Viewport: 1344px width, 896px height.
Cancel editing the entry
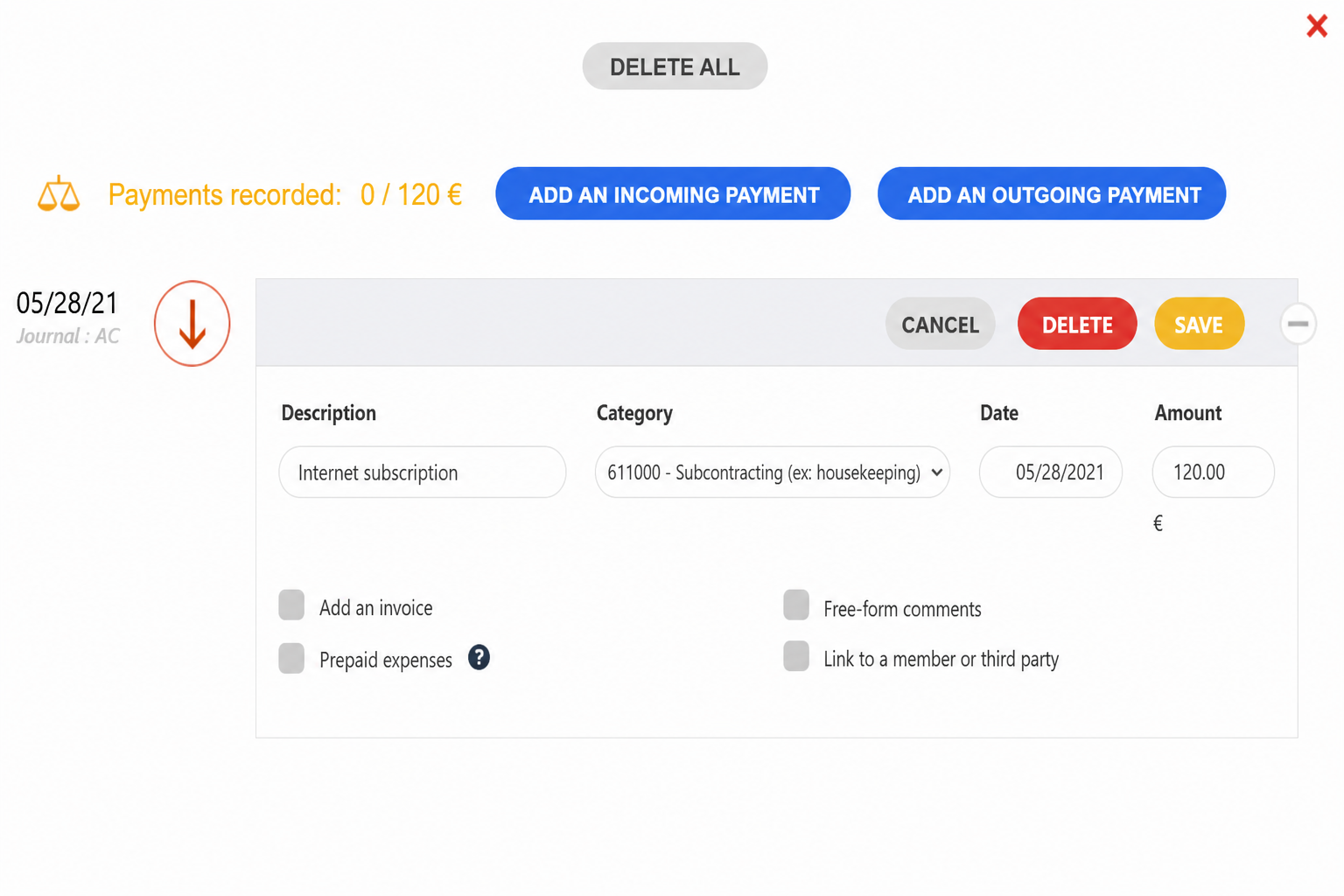tap(941, 325)
